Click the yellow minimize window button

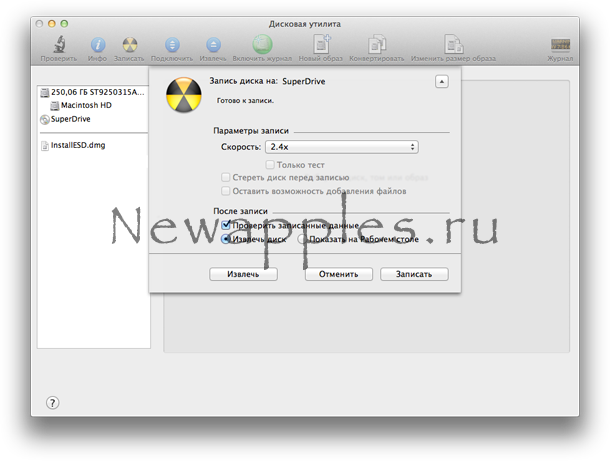point(52,24)
